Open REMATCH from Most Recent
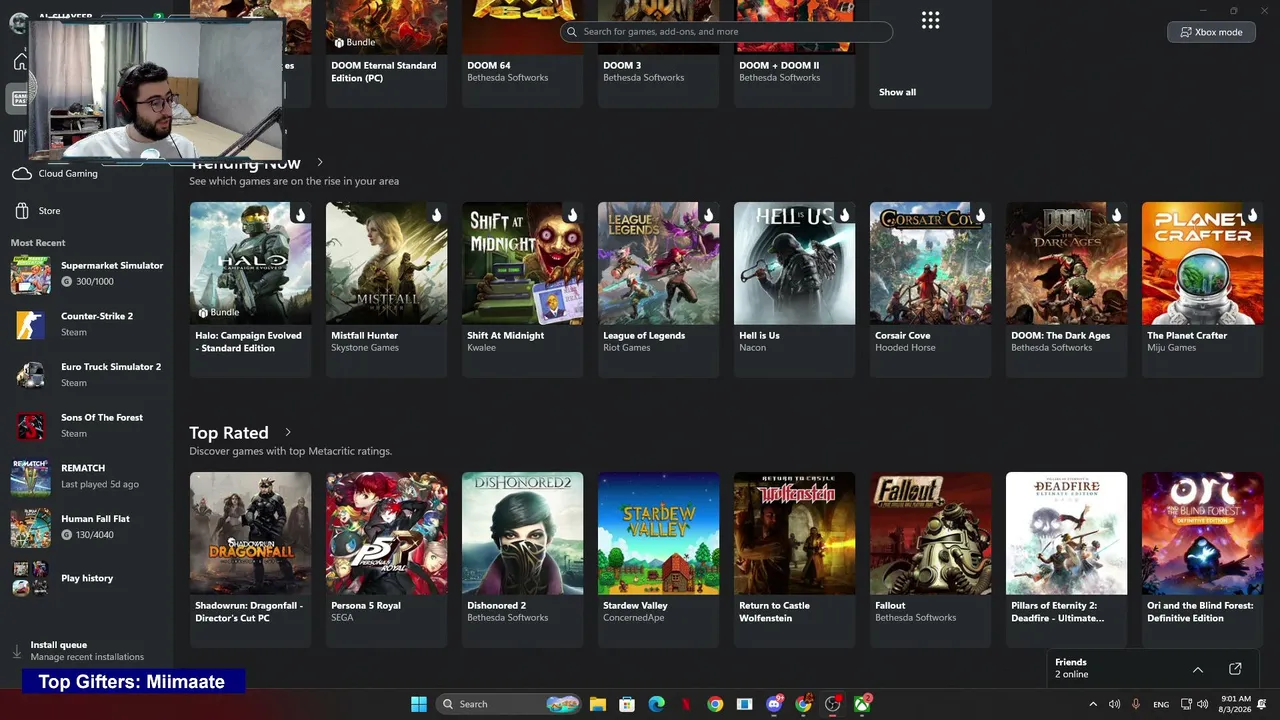Screen dimensions: 1280x720 tap(86, 476)
